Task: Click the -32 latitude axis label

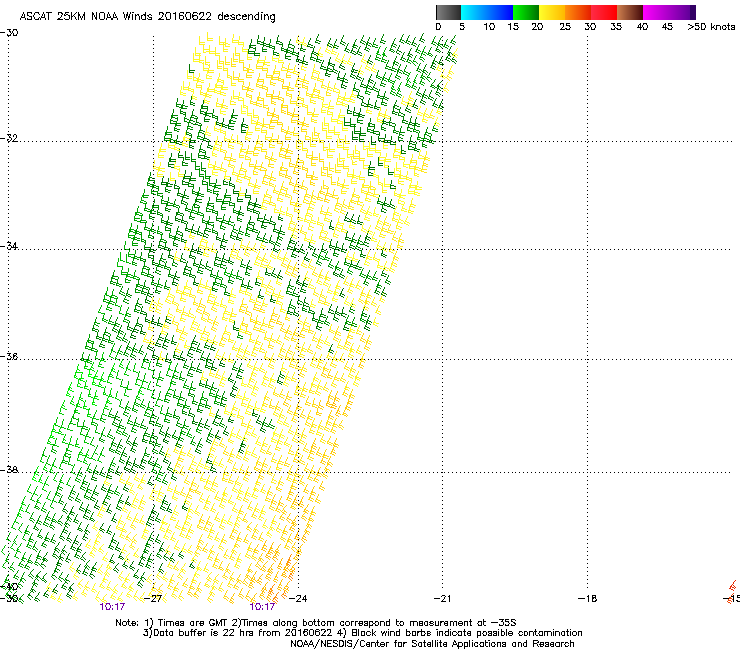Action: pos(9,138)
